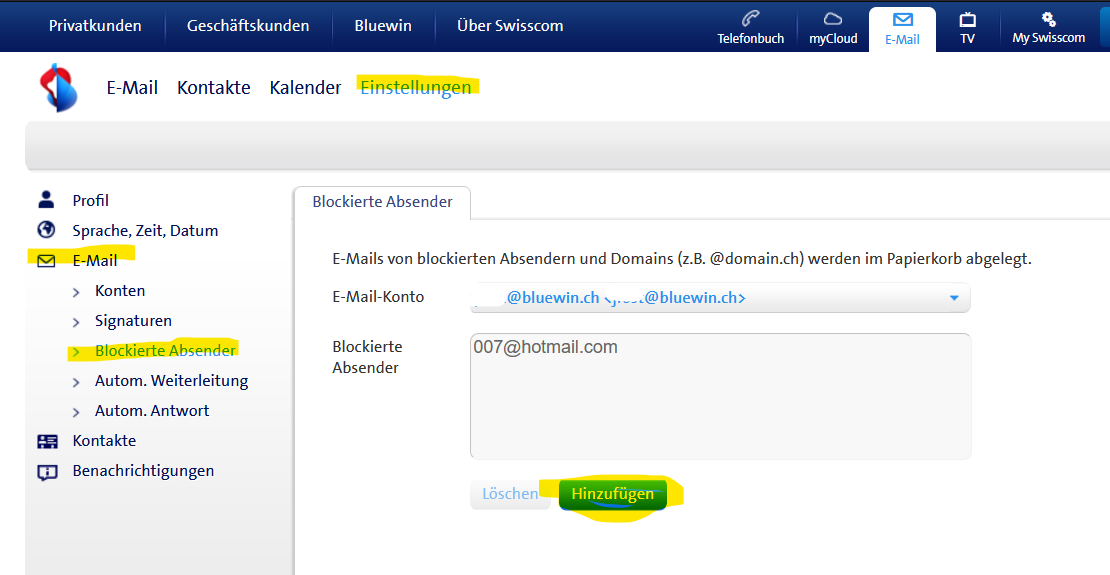Click chevron next to Blockierte Absender
This screenshot has width=1110, height=575.
(76, 352)
